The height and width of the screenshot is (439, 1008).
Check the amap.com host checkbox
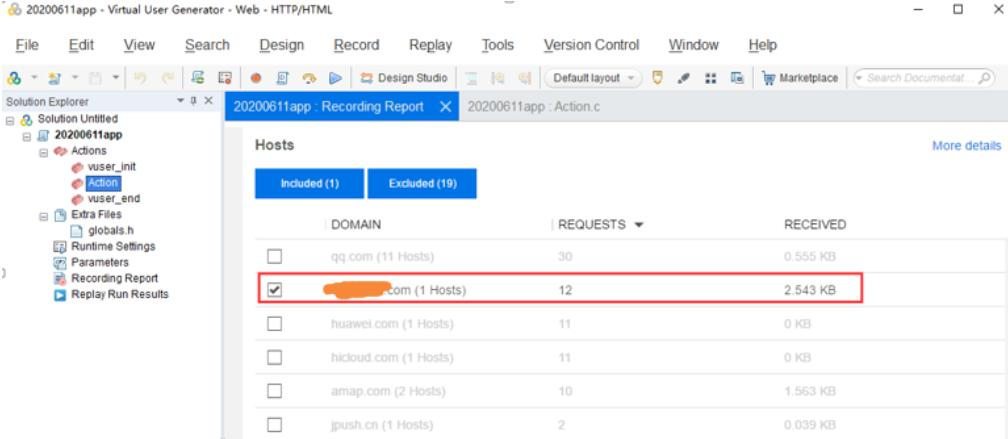pyautogui.click(x=274, y=391)
